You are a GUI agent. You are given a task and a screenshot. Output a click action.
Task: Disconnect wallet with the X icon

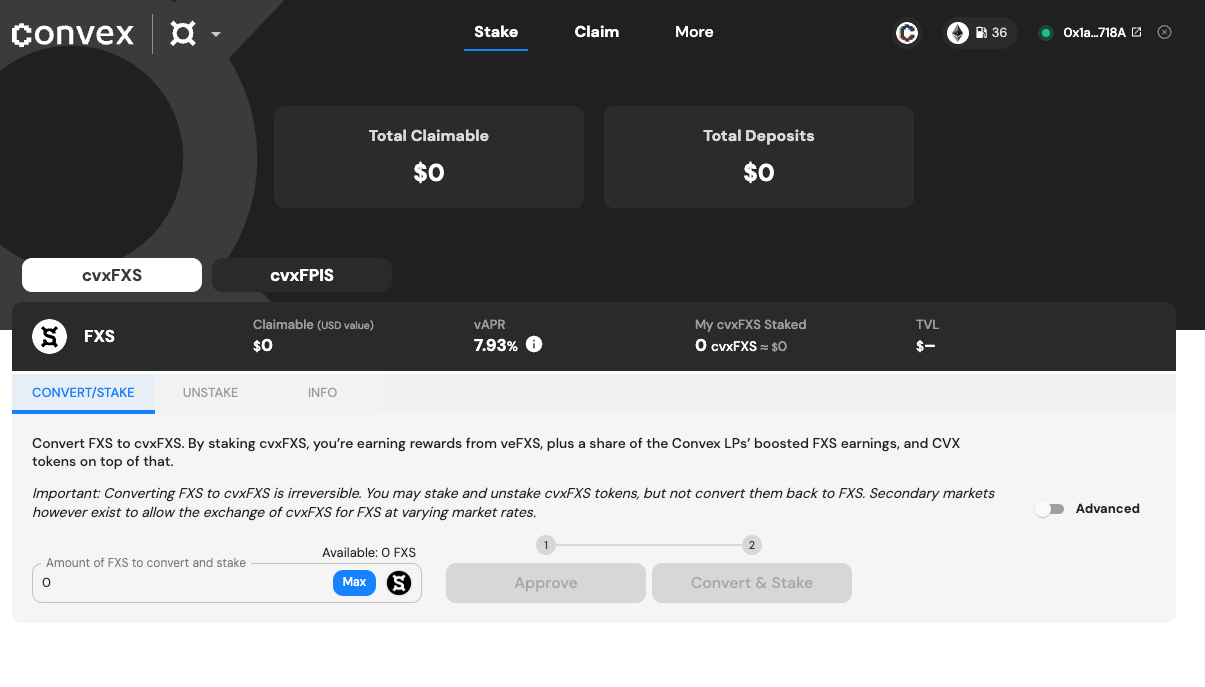[x=1164, y=32]
